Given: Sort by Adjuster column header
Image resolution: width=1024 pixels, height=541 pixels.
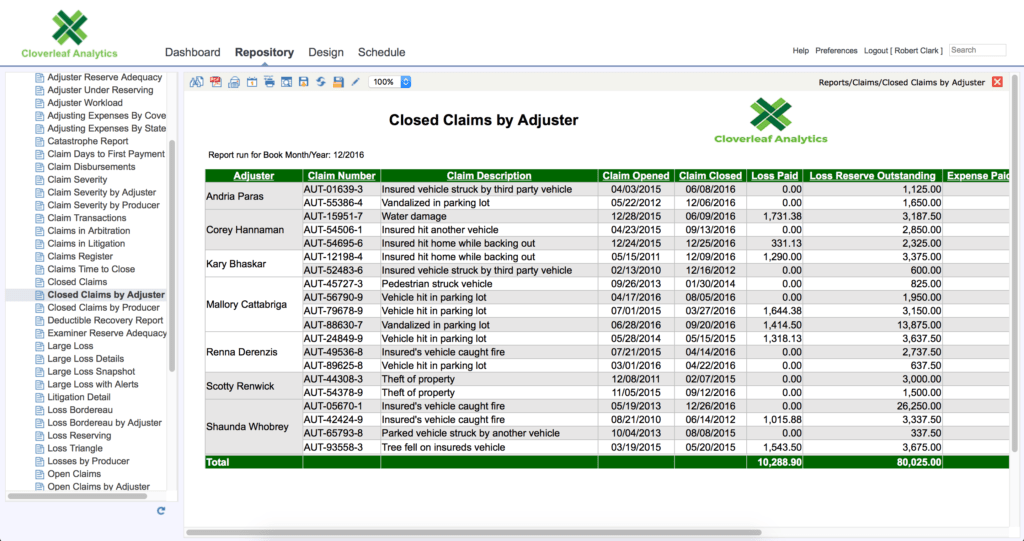Looking at the screenshot, I should click(x=253, y=176).
